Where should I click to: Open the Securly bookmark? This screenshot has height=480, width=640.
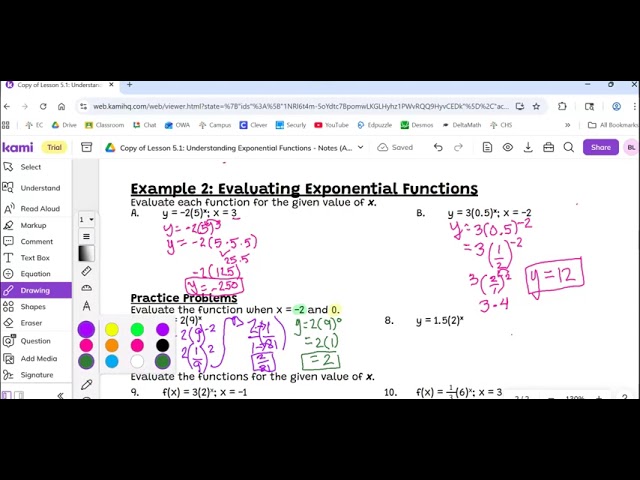point(291,125)
